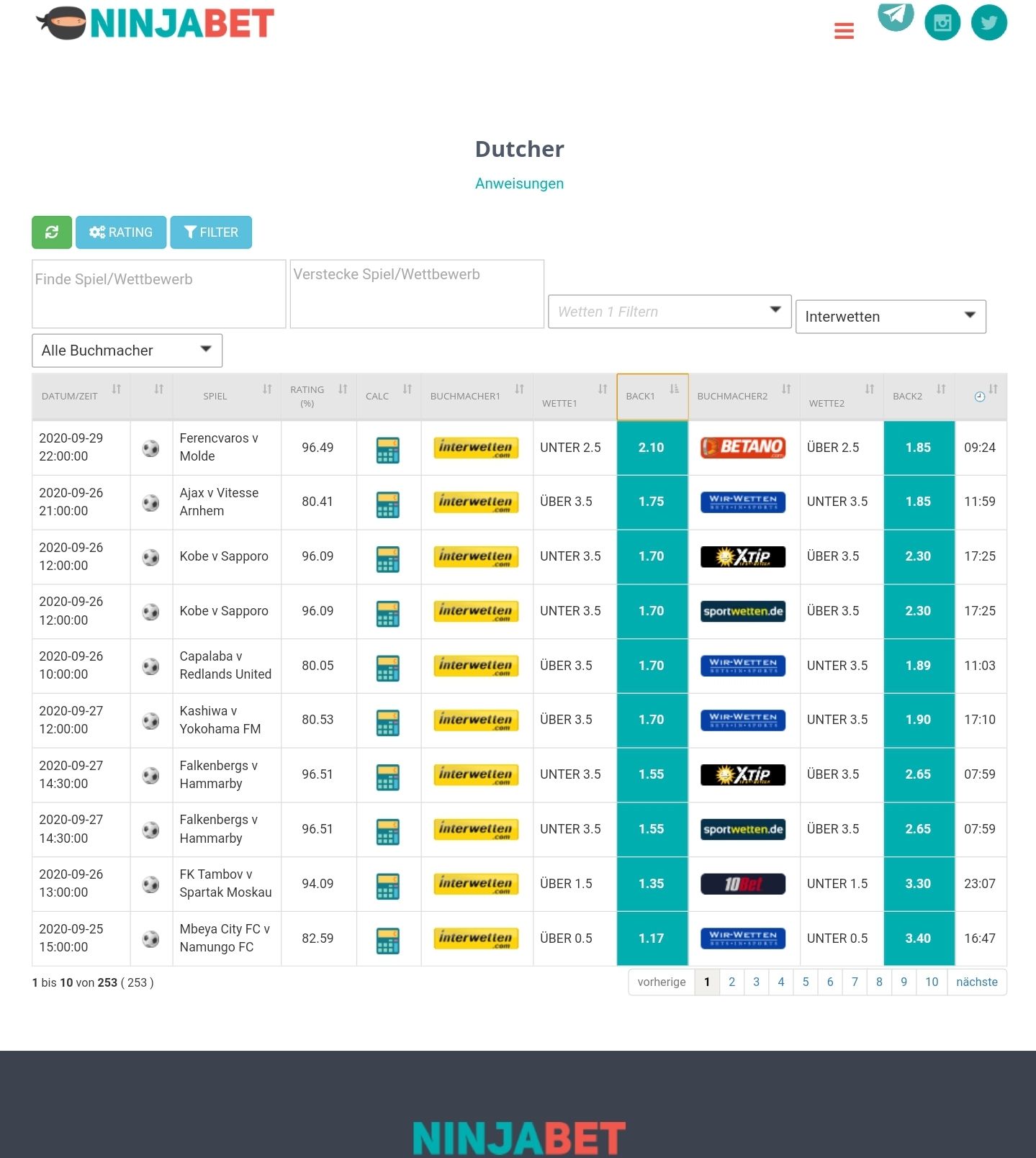Expand the Wetten 1 Filtern dropdown
Viewport: 1036px width, 1158px height.
pos(670,312)
